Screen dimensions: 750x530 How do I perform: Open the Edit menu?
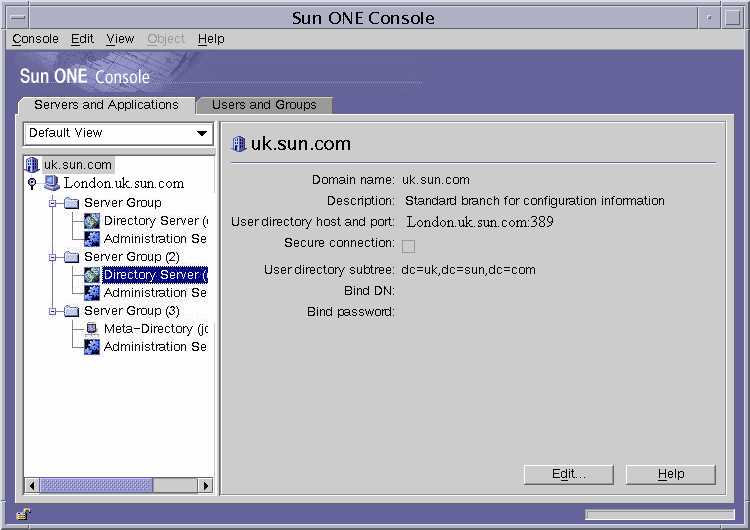coord(82,39)
